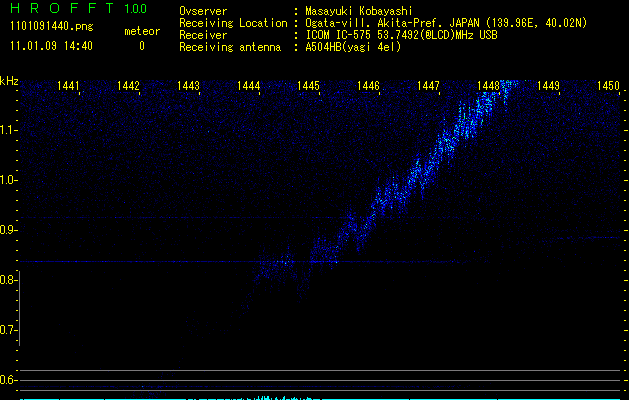This screenshot has height=400, width=629.
Task: Click the kHz axis unit label
Action: tap(9, 81)
